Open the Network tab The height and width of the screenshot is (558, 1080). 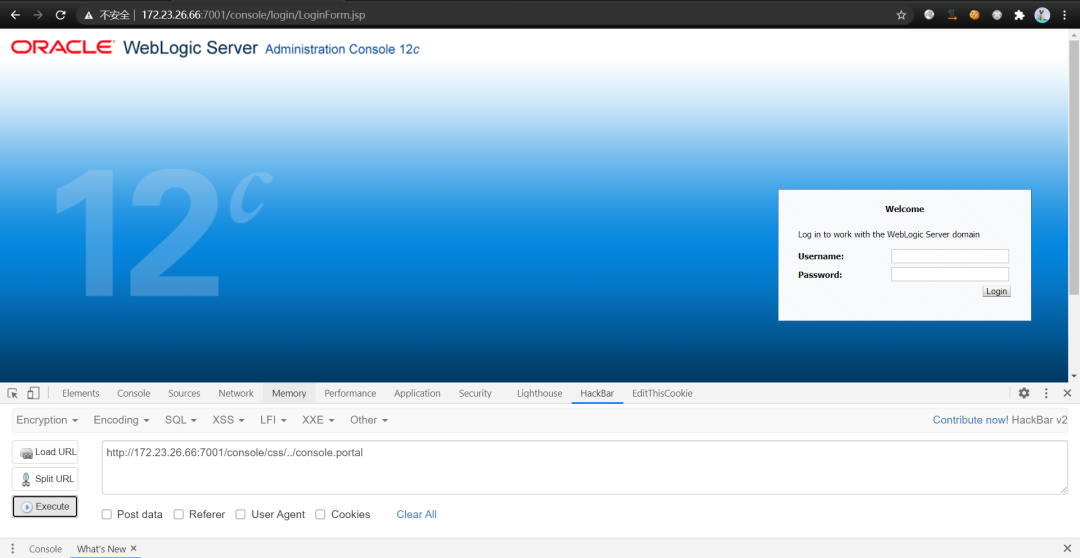tap(236, 393)
